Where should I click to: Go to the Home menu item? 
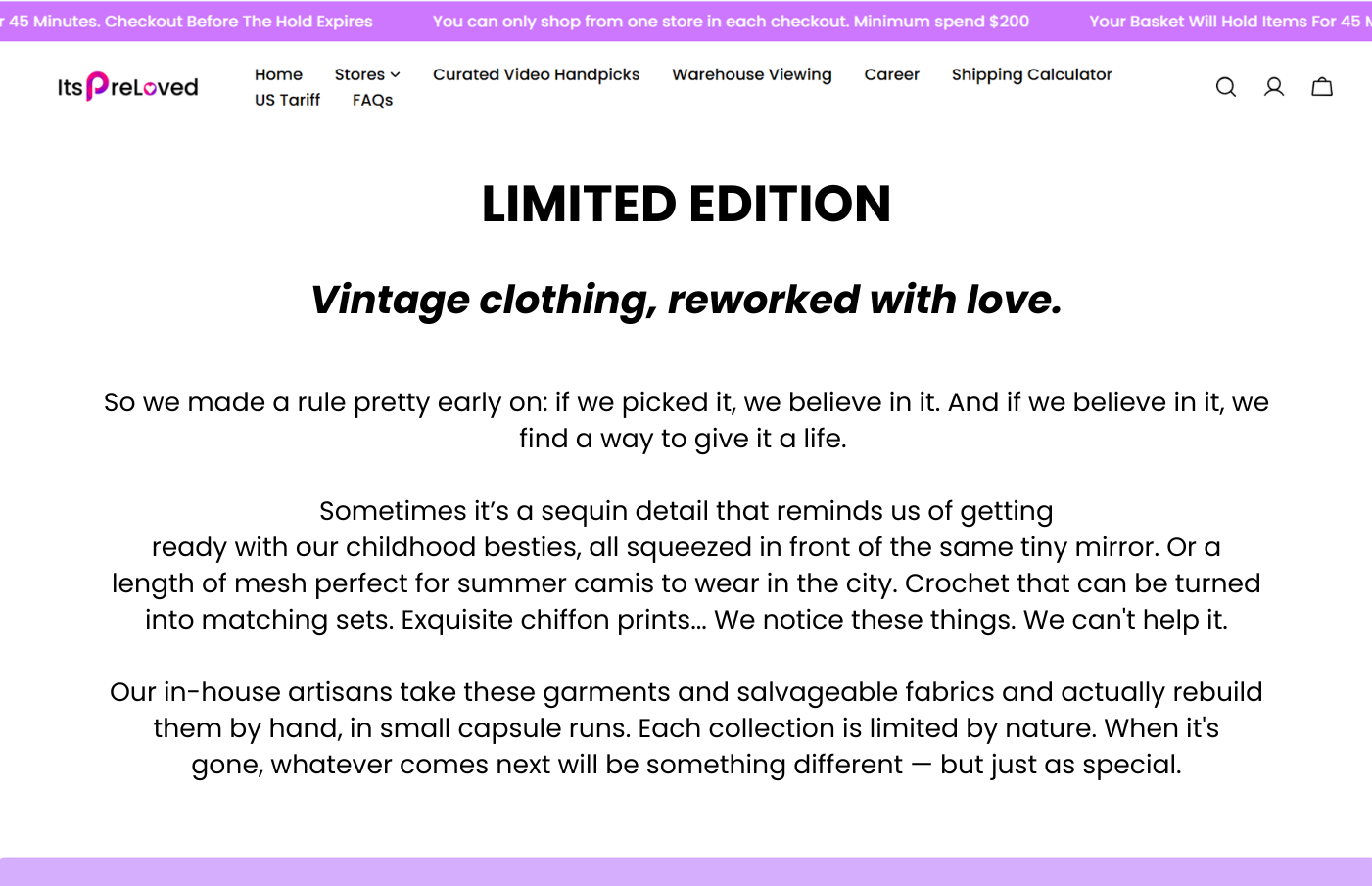pyautogui.click(x=278, y=74)
